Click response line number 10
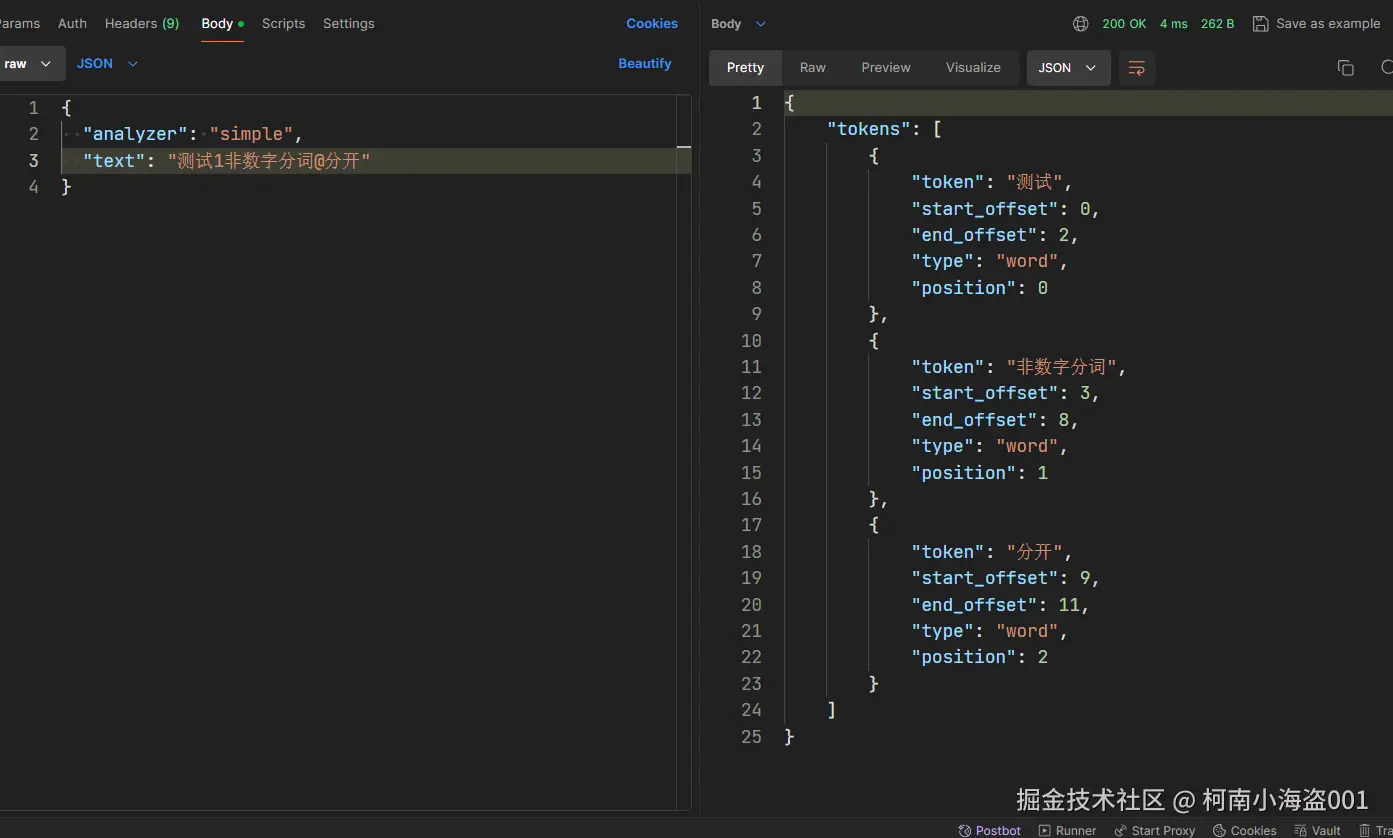This screenshot has width=1393, height=838. [751, 340]
